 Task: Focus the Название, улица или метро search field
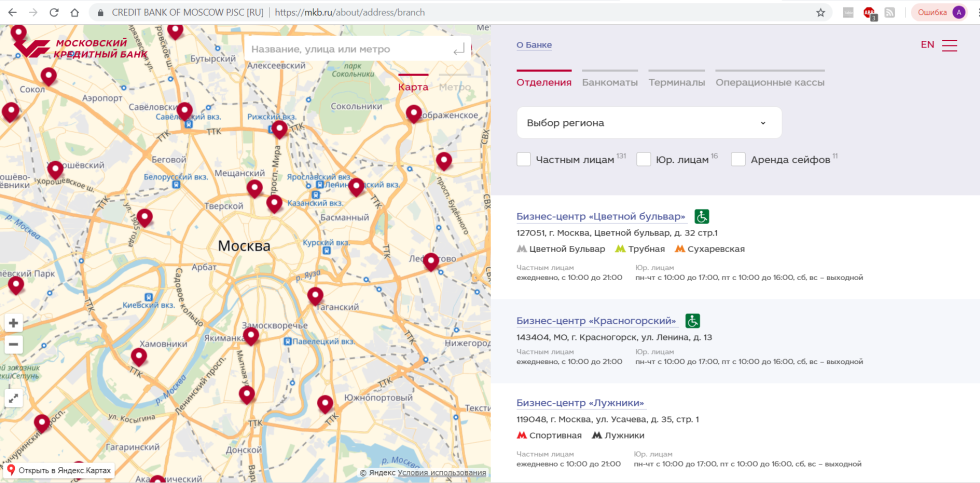345,49
